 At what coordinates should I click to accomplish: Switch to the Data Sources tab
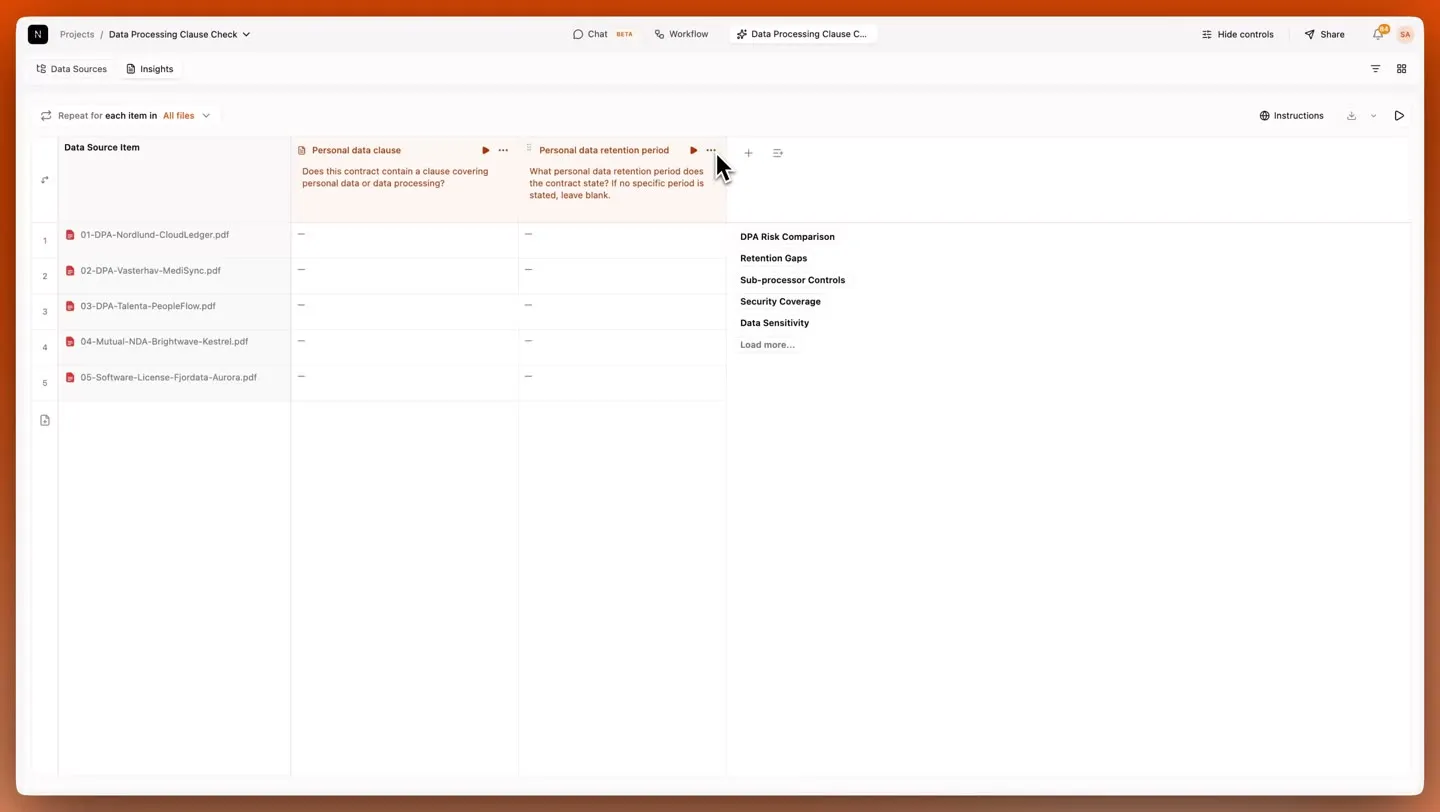pyautogui.click(x=72, y=69)
